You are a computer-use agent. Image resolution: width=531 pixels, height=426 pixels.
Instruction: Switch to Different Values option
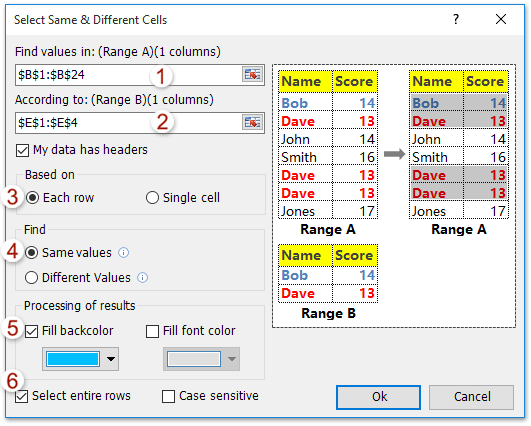31,278
